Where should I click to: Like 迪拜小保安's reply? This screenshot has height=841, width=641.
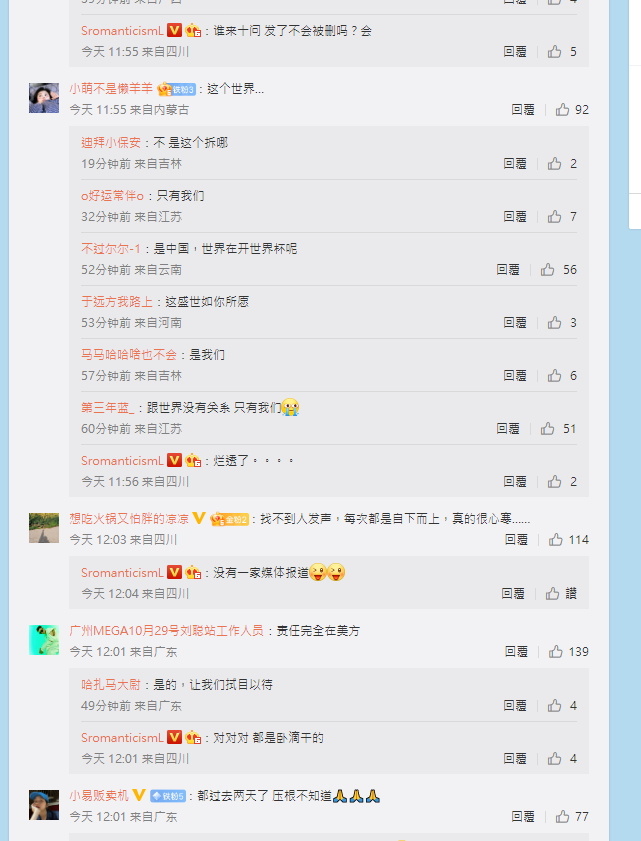tap(562, 164)
